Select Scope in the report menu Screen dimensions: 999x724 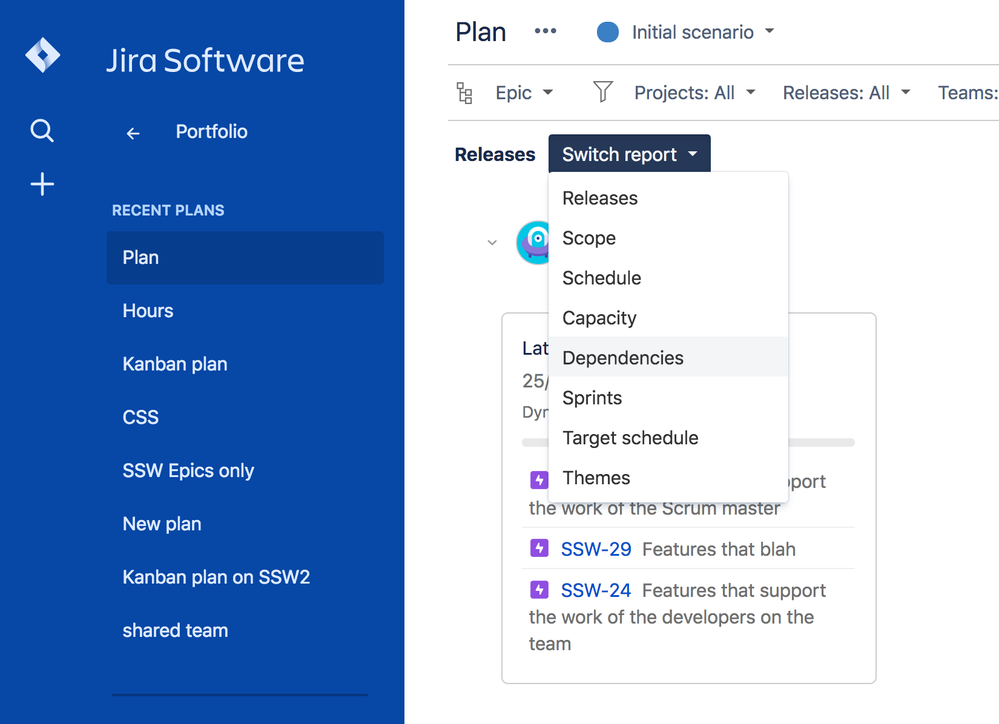coord(668,238)
